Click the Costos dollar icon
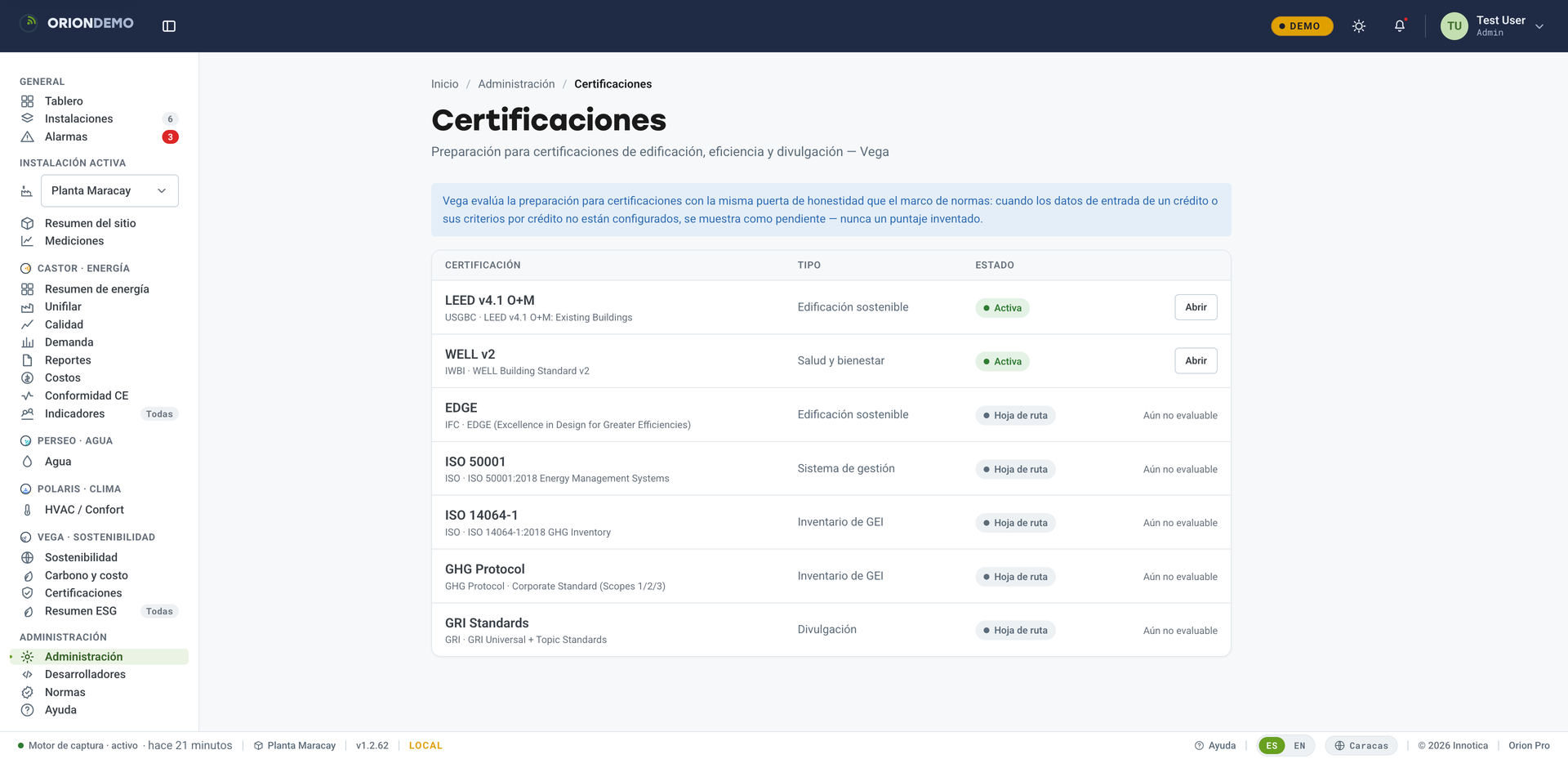 [27, 378]
